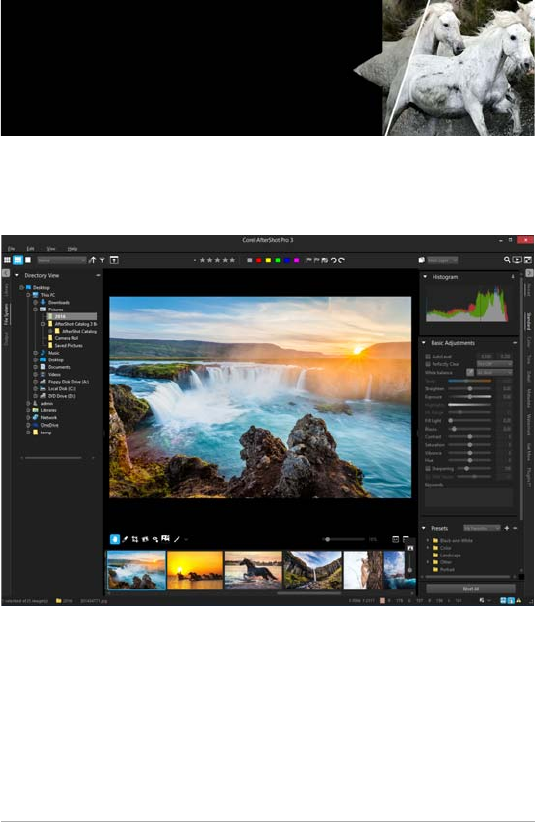Click the zoom slider below the image
The image size is (535, 822).
pos(343,539)
